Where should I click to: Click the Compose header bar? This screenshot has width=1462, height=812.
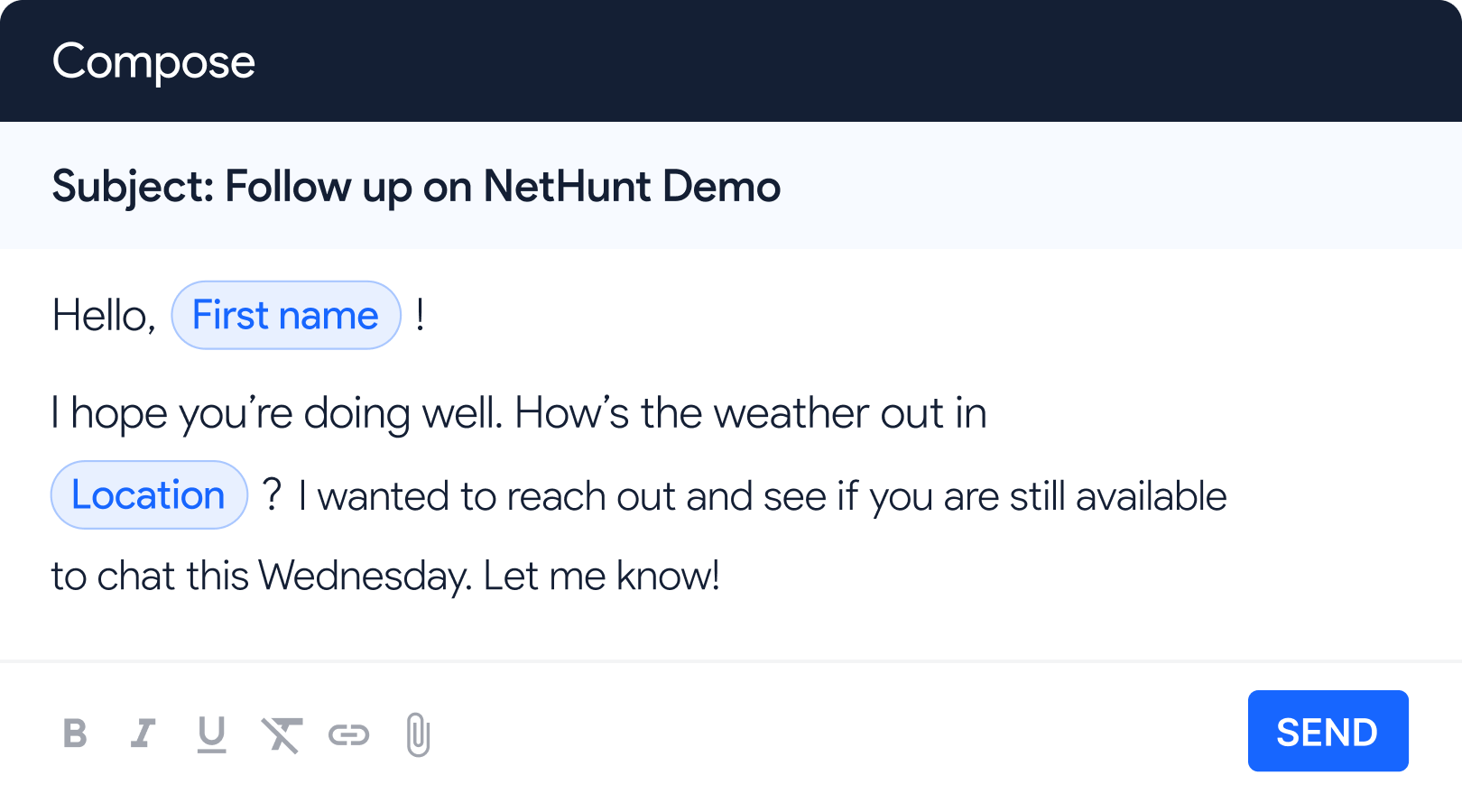(x=153, y=60)
